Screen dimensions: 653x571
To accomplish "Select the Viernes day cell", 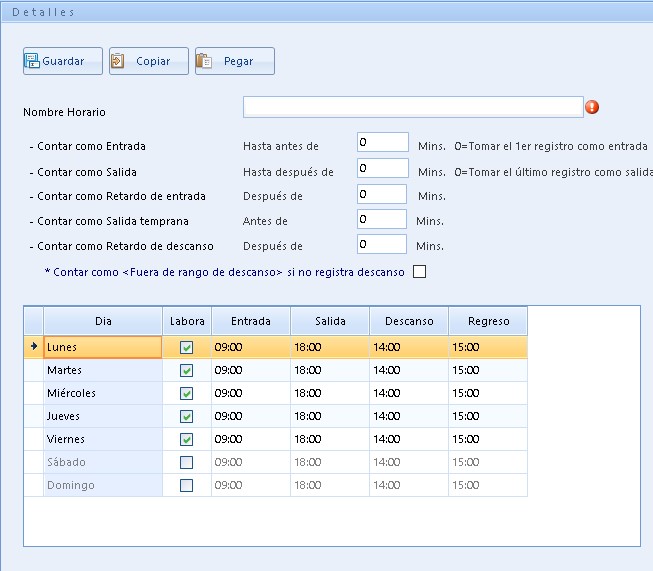I will click(x=103, y=439).
